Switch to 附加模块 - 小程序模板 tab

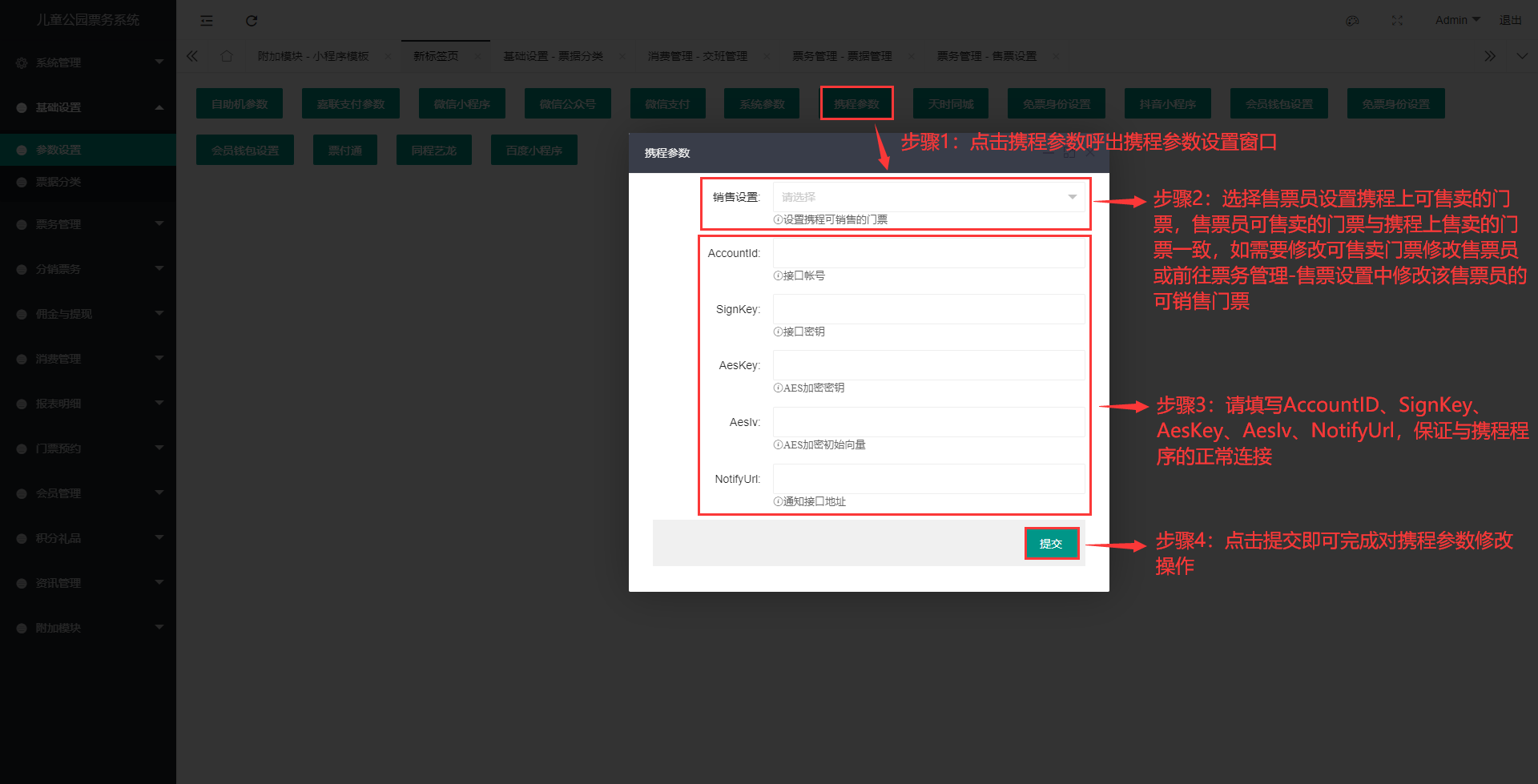(x=313, y=56)
